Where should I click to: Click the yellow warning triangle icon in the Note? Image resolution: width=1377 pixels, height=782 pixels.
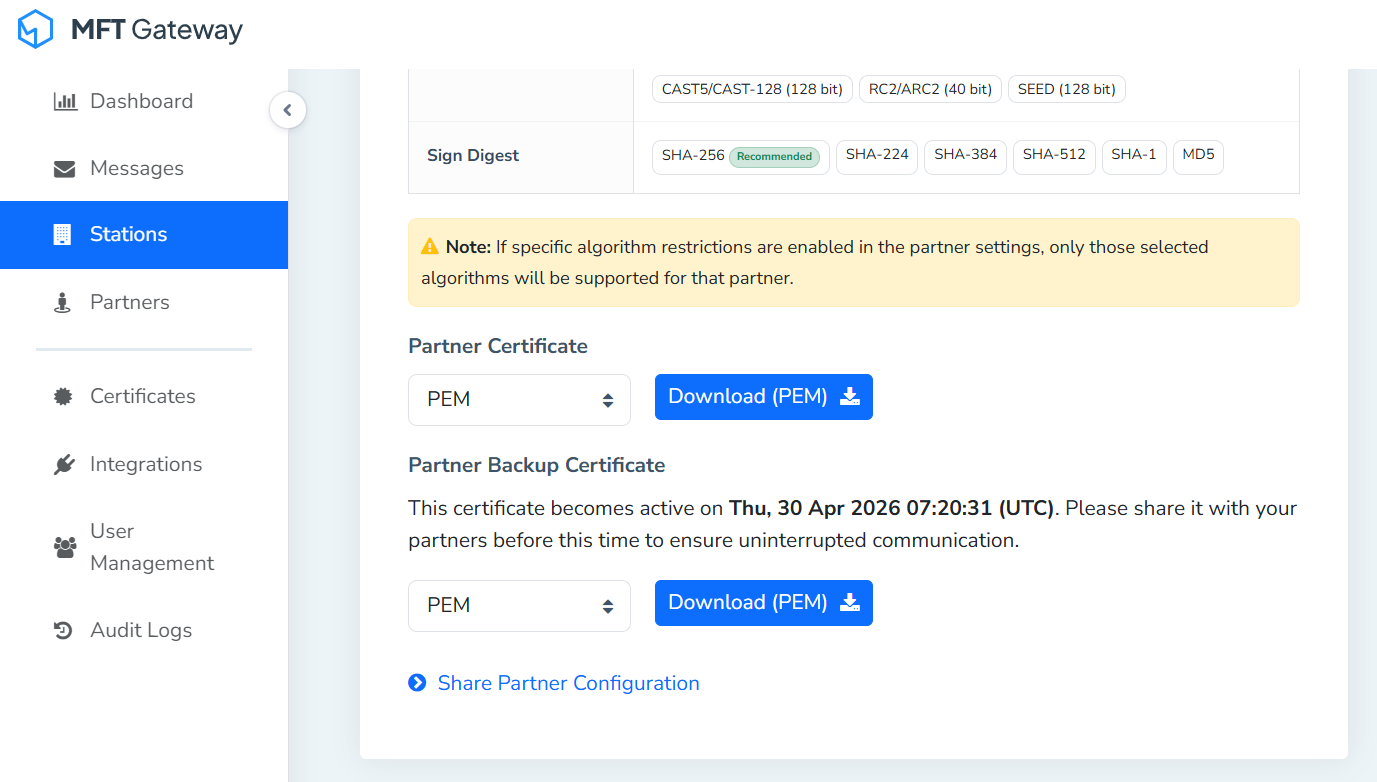430,246
